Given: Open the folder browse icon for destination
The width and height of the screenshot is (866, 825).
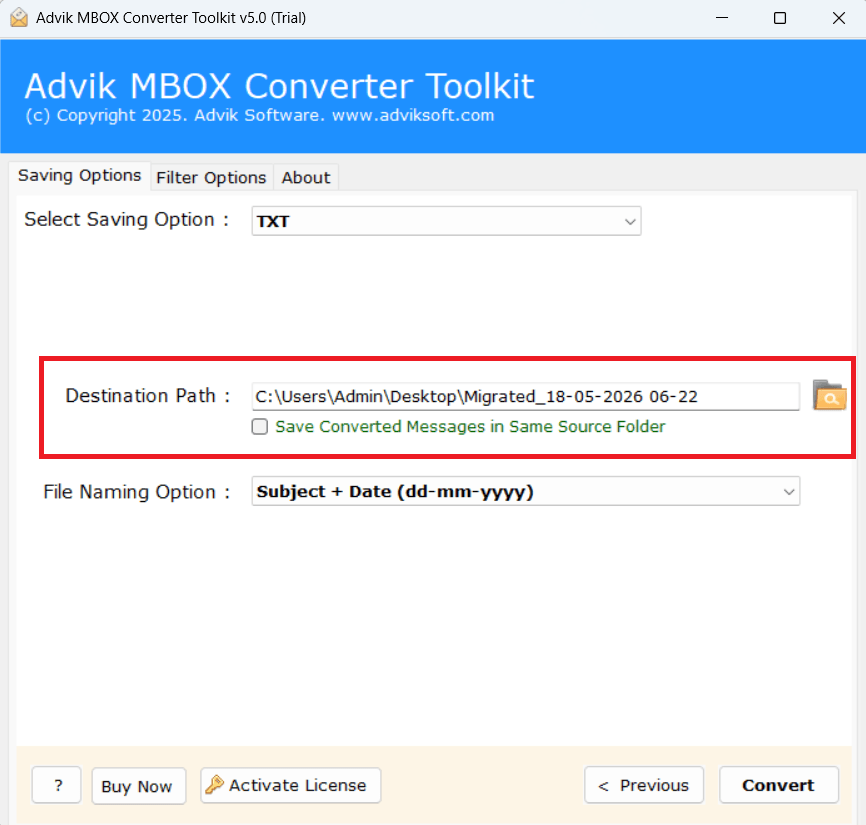Looking at the screenshot, I should 829,395.
